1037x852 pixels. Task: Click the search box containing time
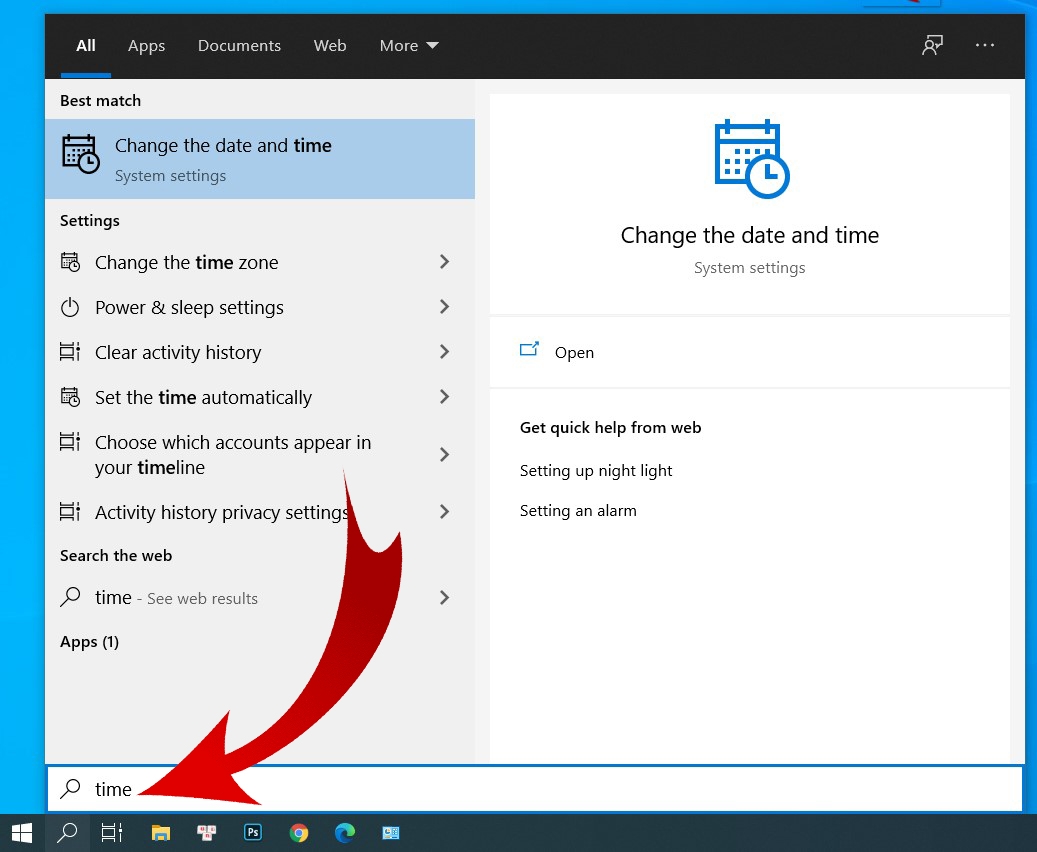click(534, 788)
